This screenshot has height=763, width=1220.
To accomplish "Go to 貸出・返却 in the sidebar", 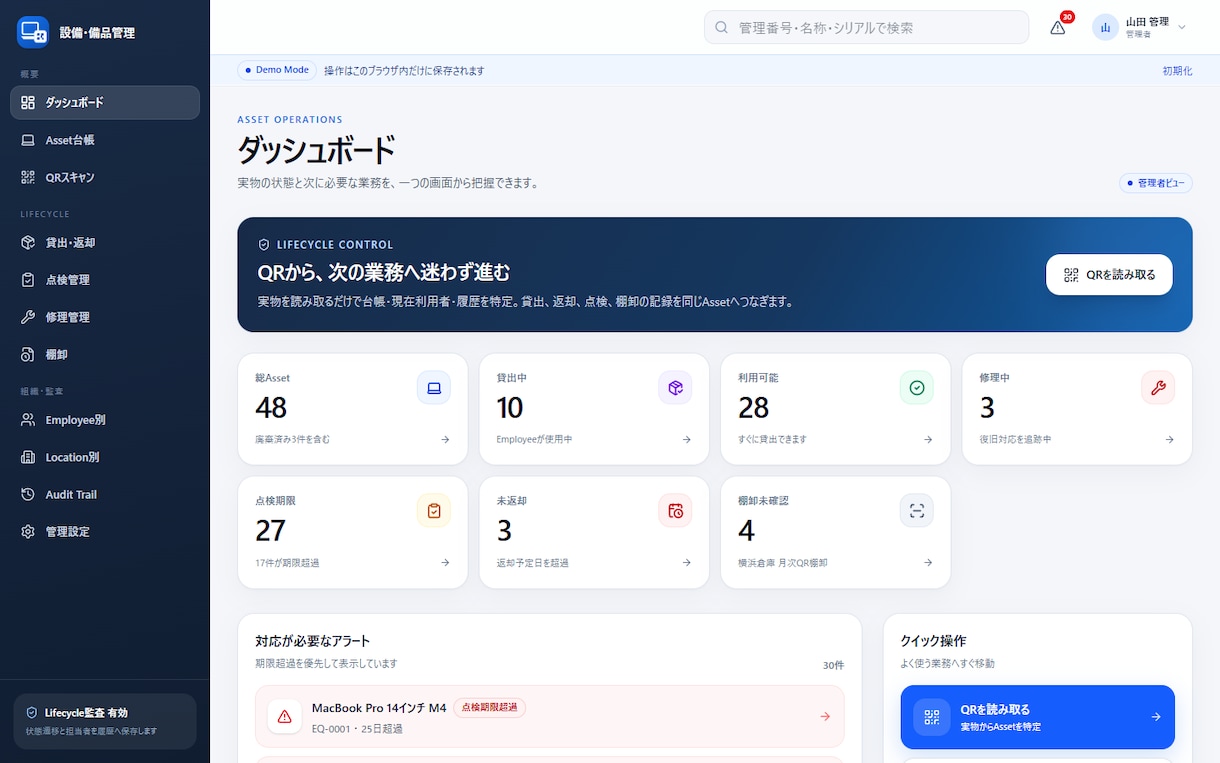I will tap(105, 242).
